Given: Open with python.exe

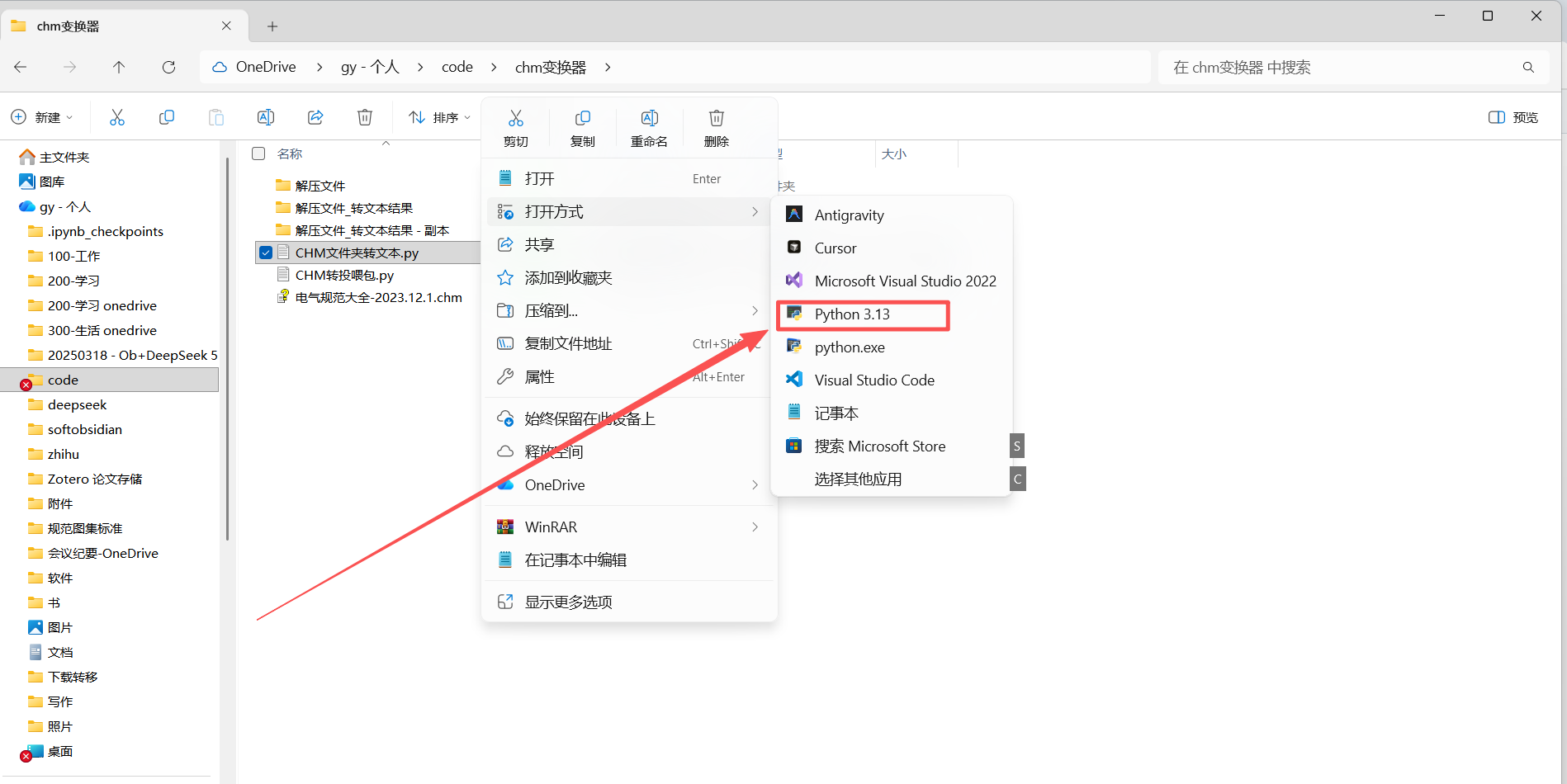Looking at the screenshot, I should click(x=850, y=347).
